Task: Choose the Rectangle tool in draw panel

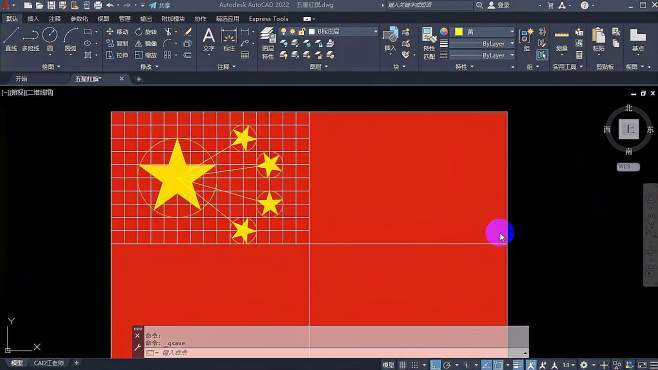Action: (x=88, y=32)
